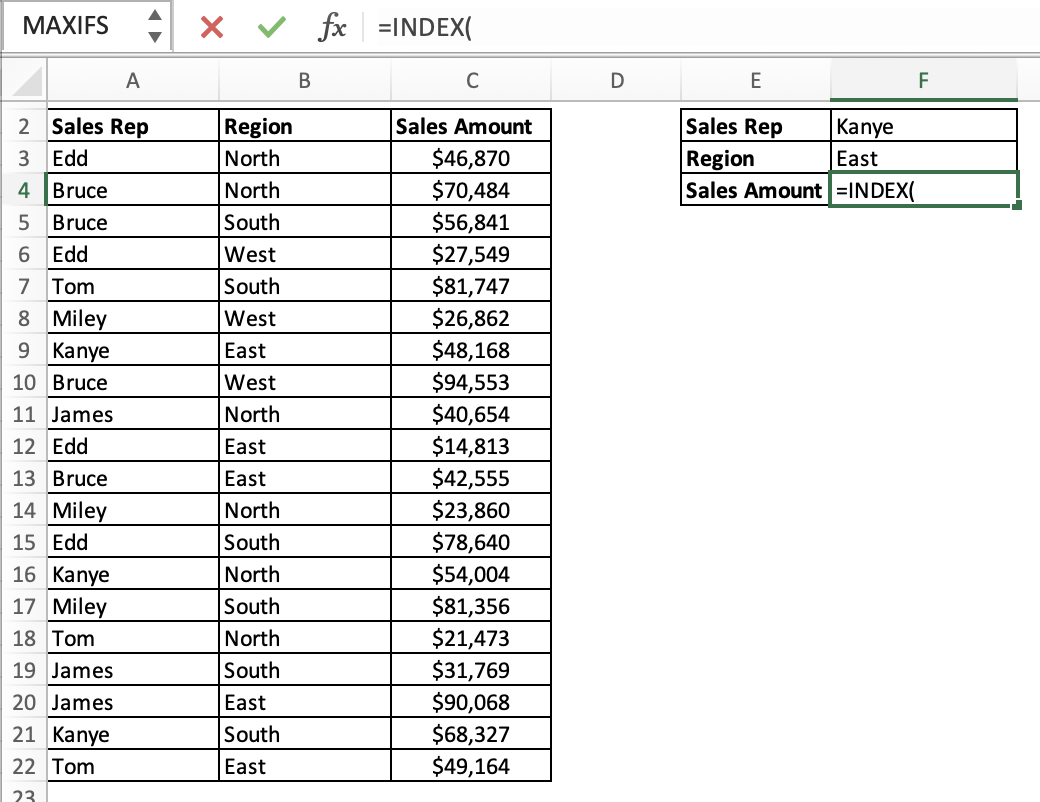Click West in row 6
The height and width of the screenshot is (802, 1040).
click(305, 254)
